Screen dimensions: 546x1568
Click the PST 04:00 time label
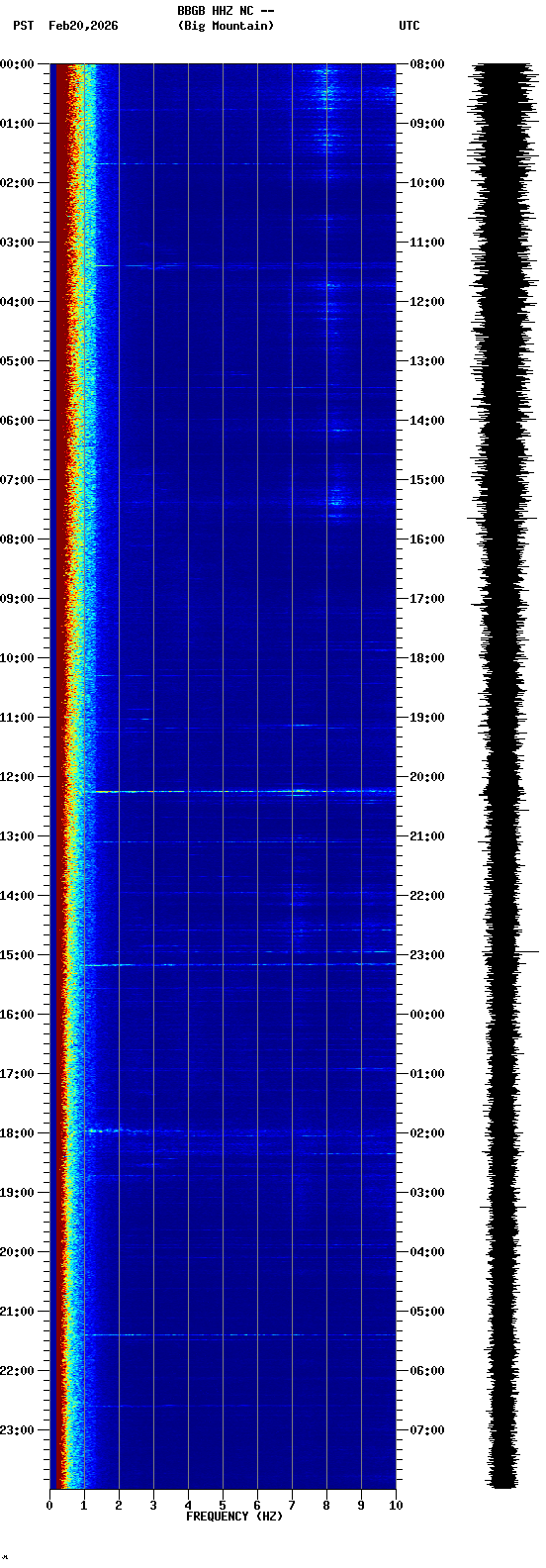pyautogui.click(x=18, y=302)
